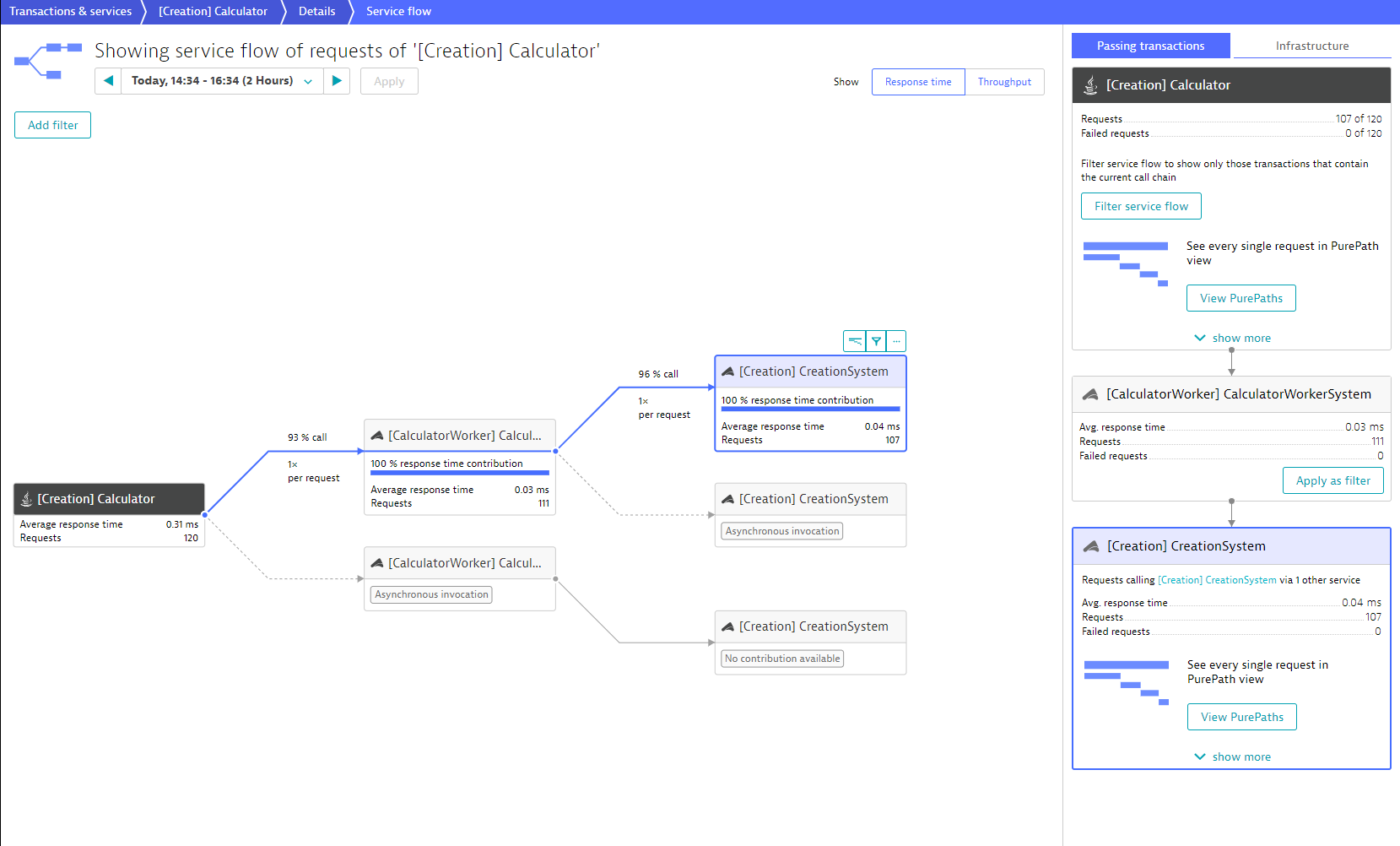
Task: Select CreationSystem asynchronous invocation node
Action: tap(810, 515)
